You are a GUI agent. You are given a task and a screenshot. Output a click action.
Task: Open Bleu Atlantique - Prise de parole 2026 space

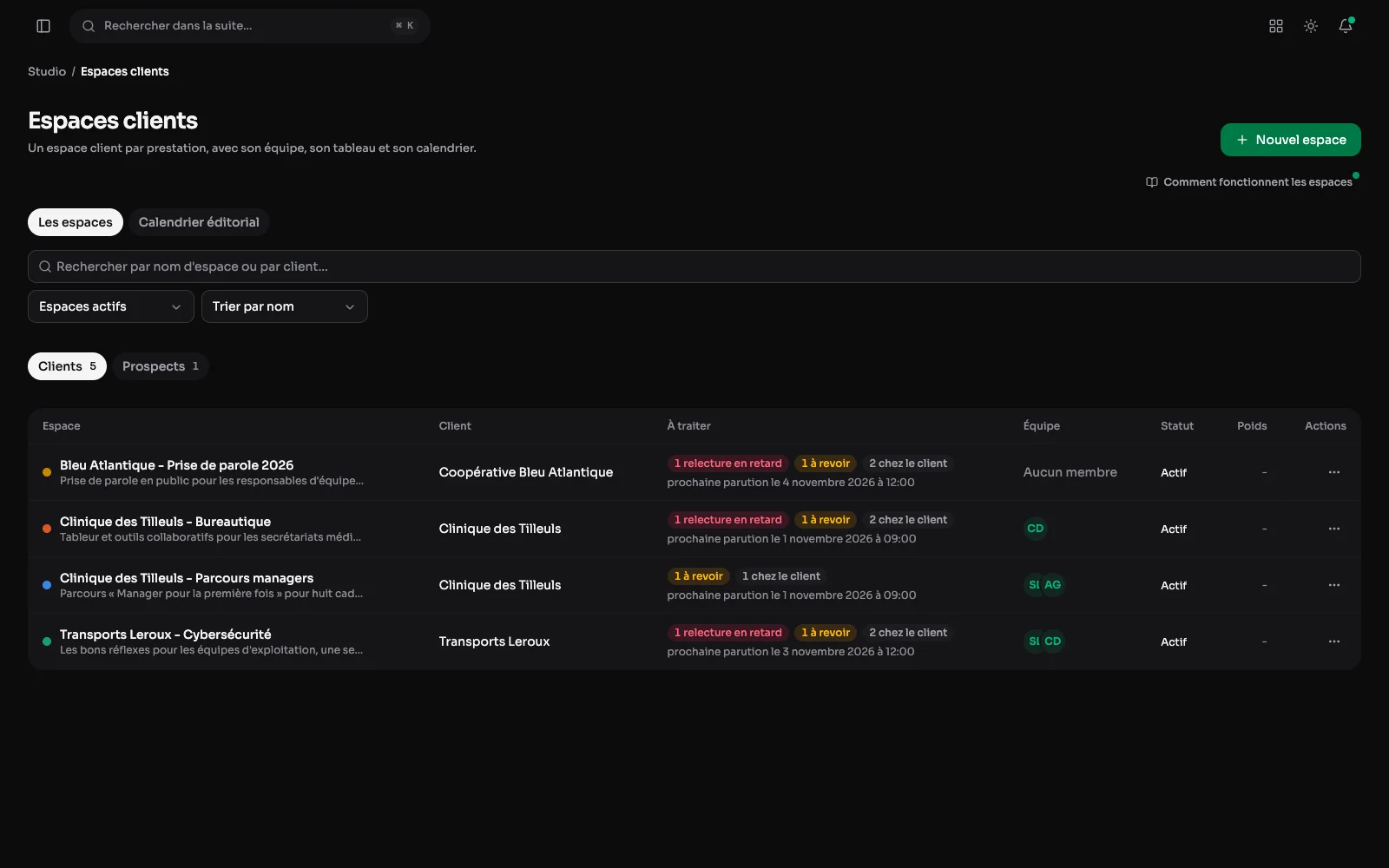(176, 465)
